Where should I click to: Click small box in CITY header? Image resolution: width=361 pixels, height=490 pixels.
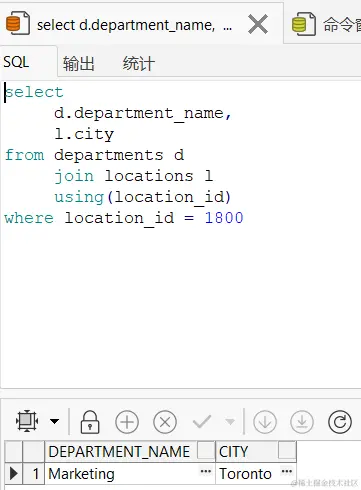pyautogui.click(x=287, y=450)
